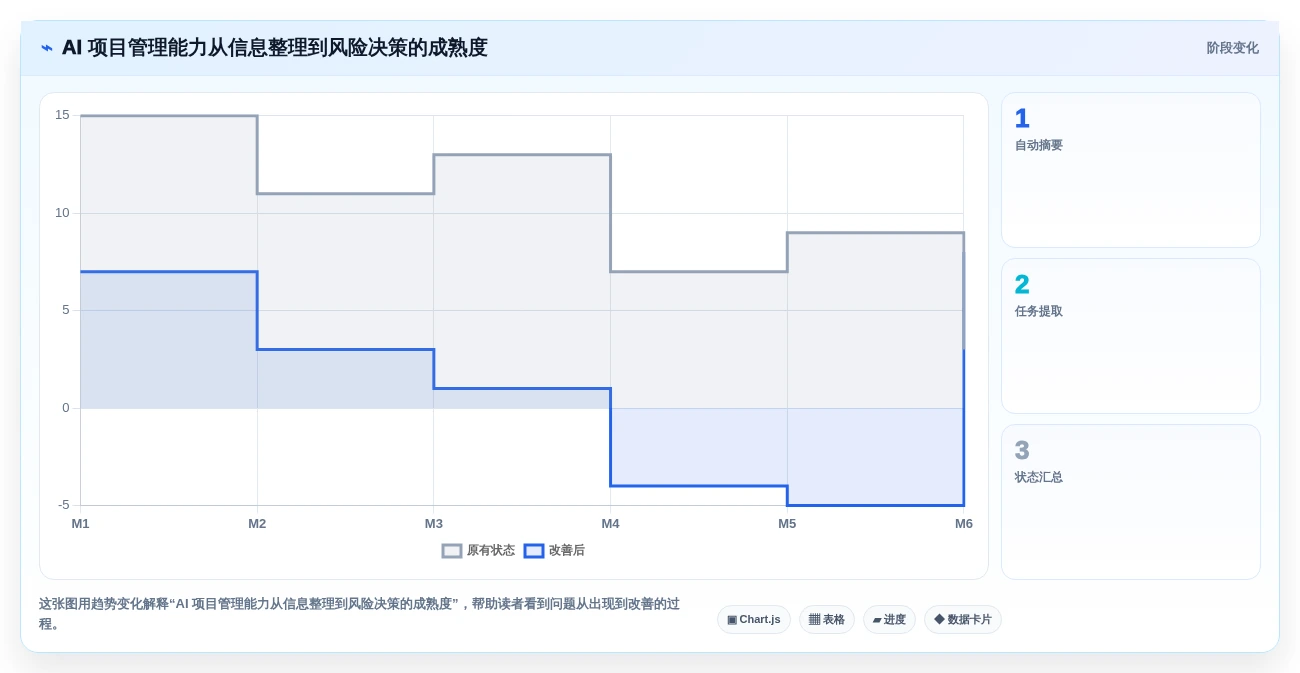Click the 10 y-axis value
Image resolution: width=1300 pixels, height=673 pixels.
[62, 213]
